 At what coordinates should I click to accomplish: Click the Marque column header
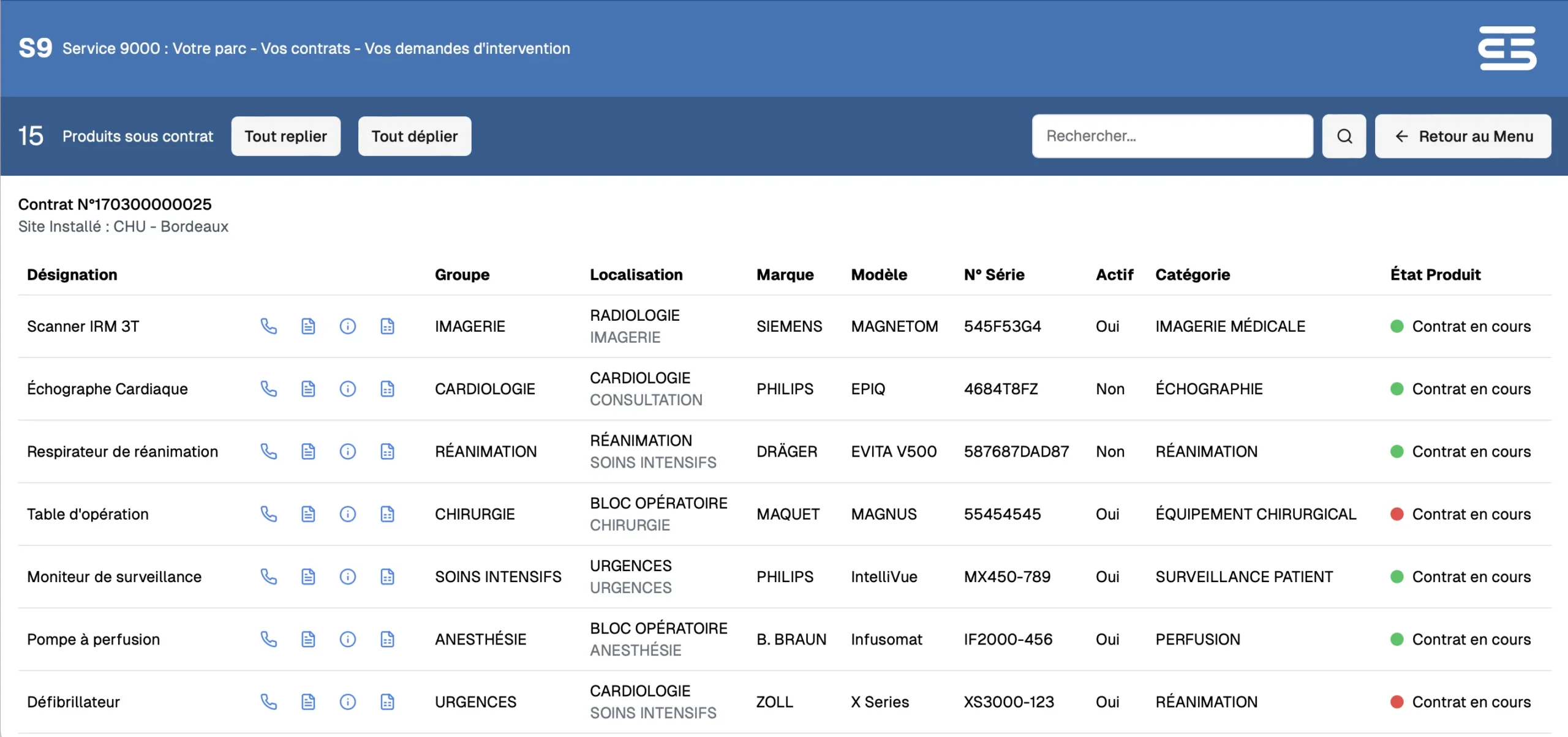tap(785, 274)
